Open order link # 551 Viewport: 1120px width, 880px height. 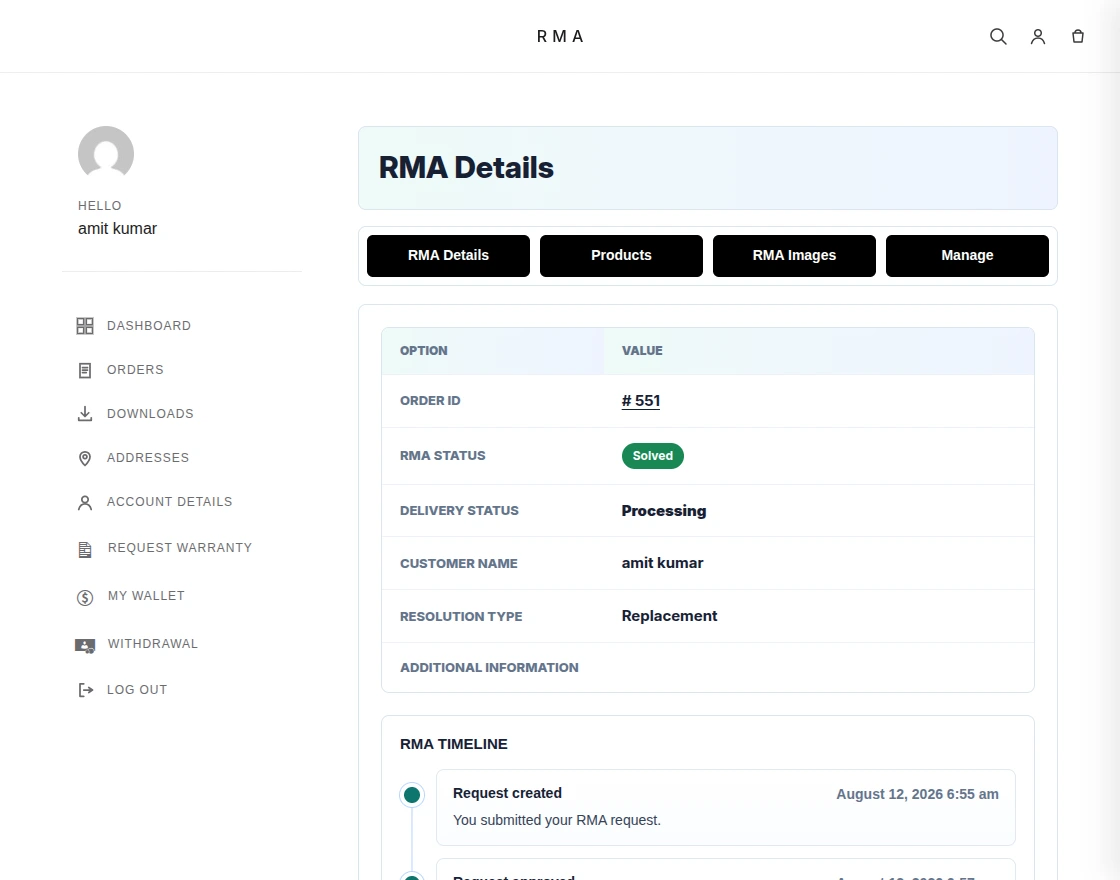point(641,401)
